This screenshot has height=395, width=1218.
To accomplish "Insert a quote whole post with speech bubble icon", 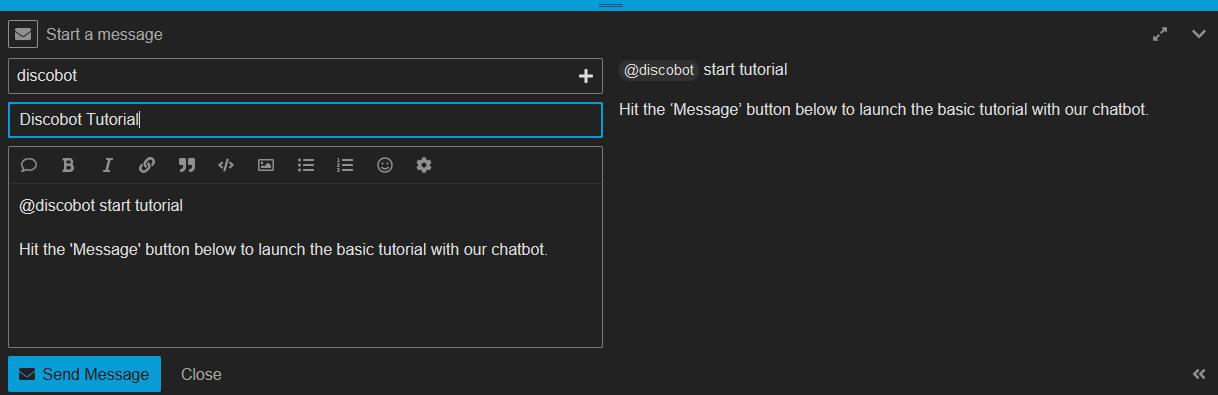I will [29, 165].
